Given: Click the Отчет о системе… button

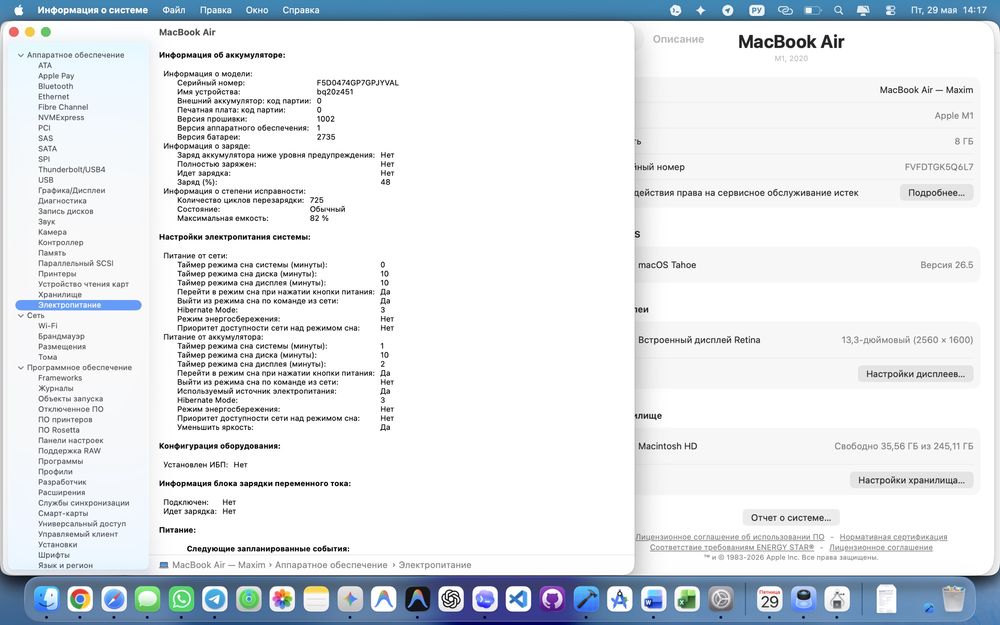Looking at the screenshot, I should coord(791,518).
